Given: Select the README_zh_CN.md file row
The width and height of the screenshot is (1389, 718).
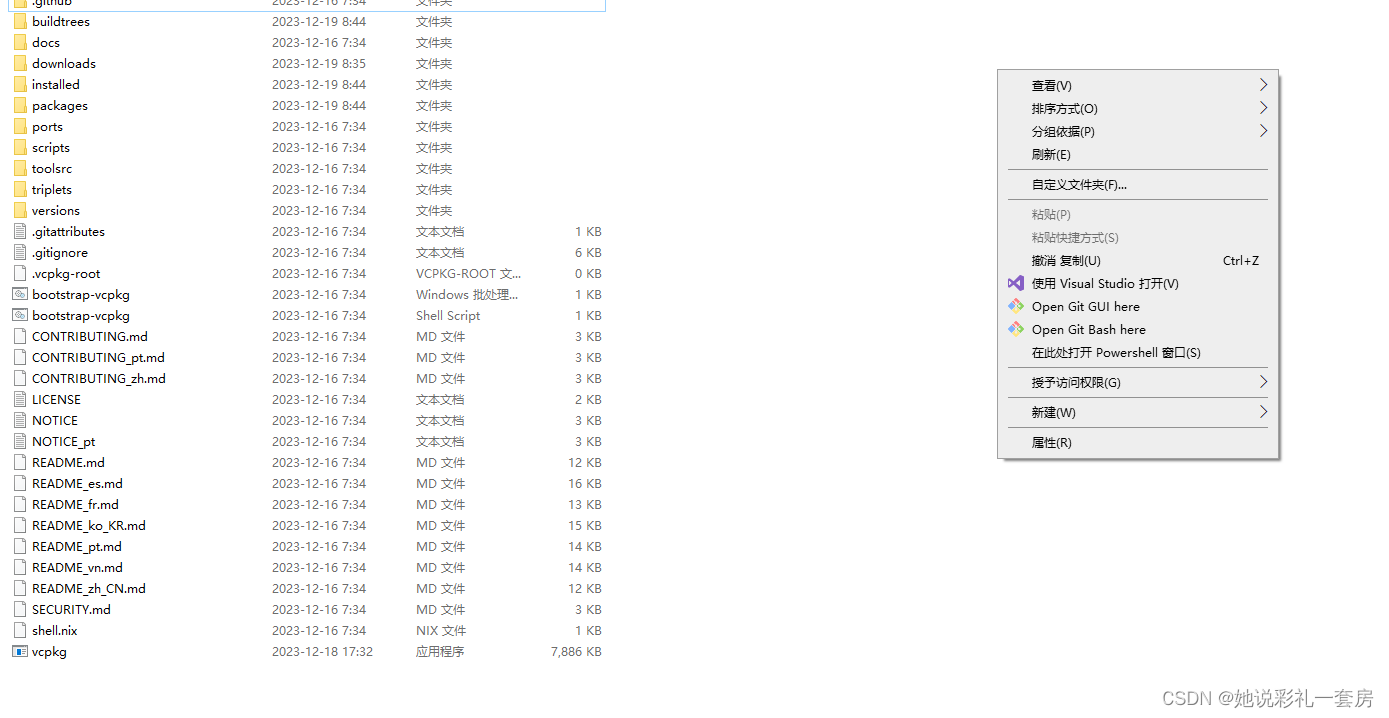Looking at the screenshot, I should click(x=87, y=588).
